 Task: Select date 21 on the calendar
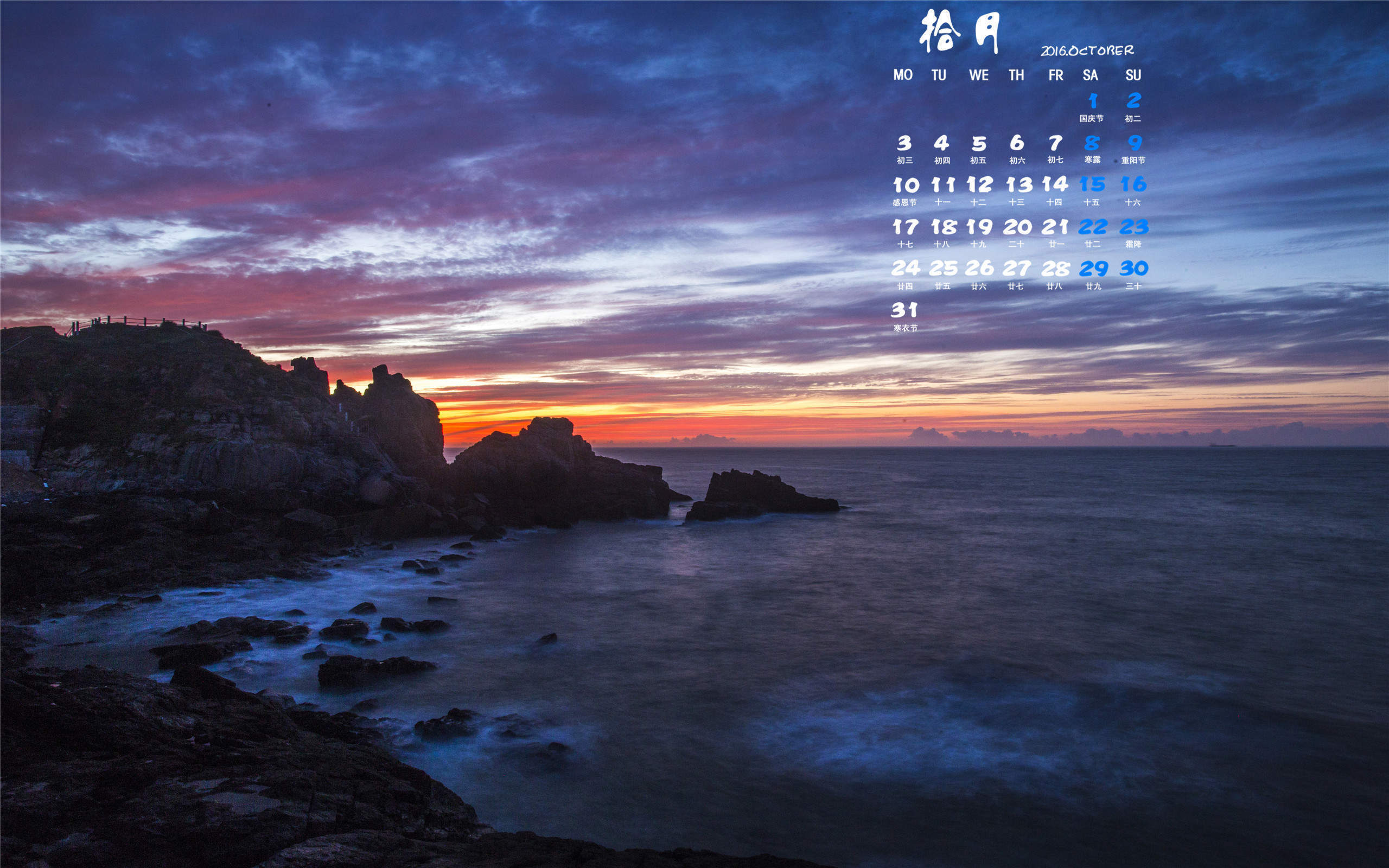(1055, 227)
